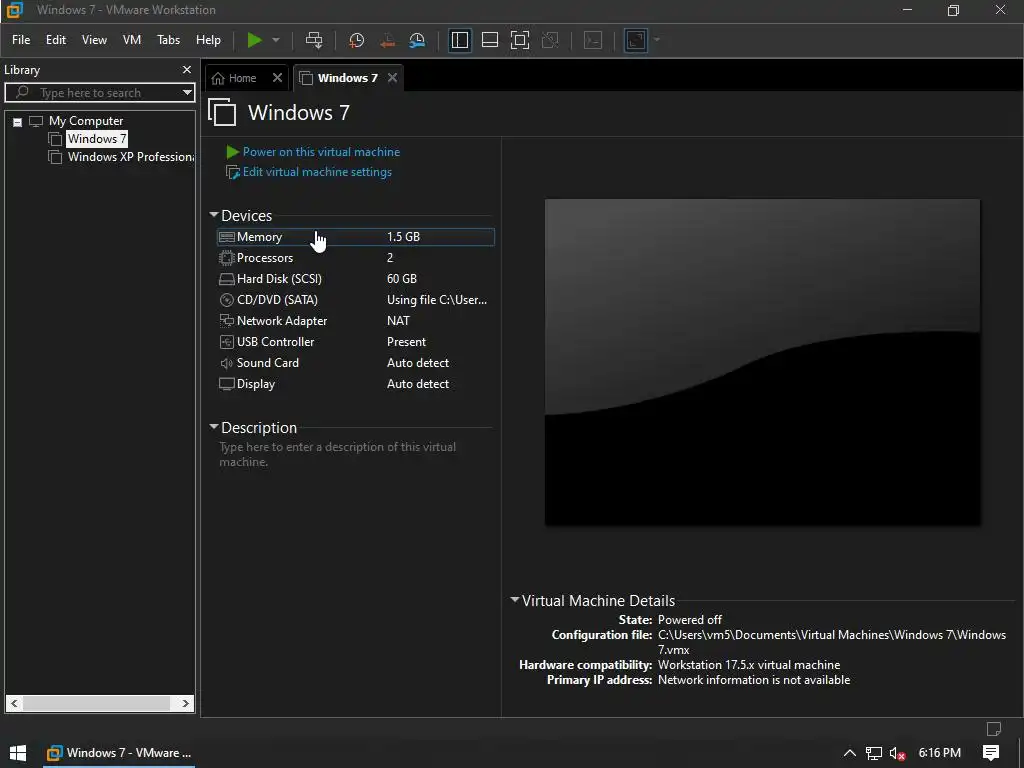The image size is (1024, 768).
Task: Enter full screen mode toolbar icon
Action: (x=520, y=40)
